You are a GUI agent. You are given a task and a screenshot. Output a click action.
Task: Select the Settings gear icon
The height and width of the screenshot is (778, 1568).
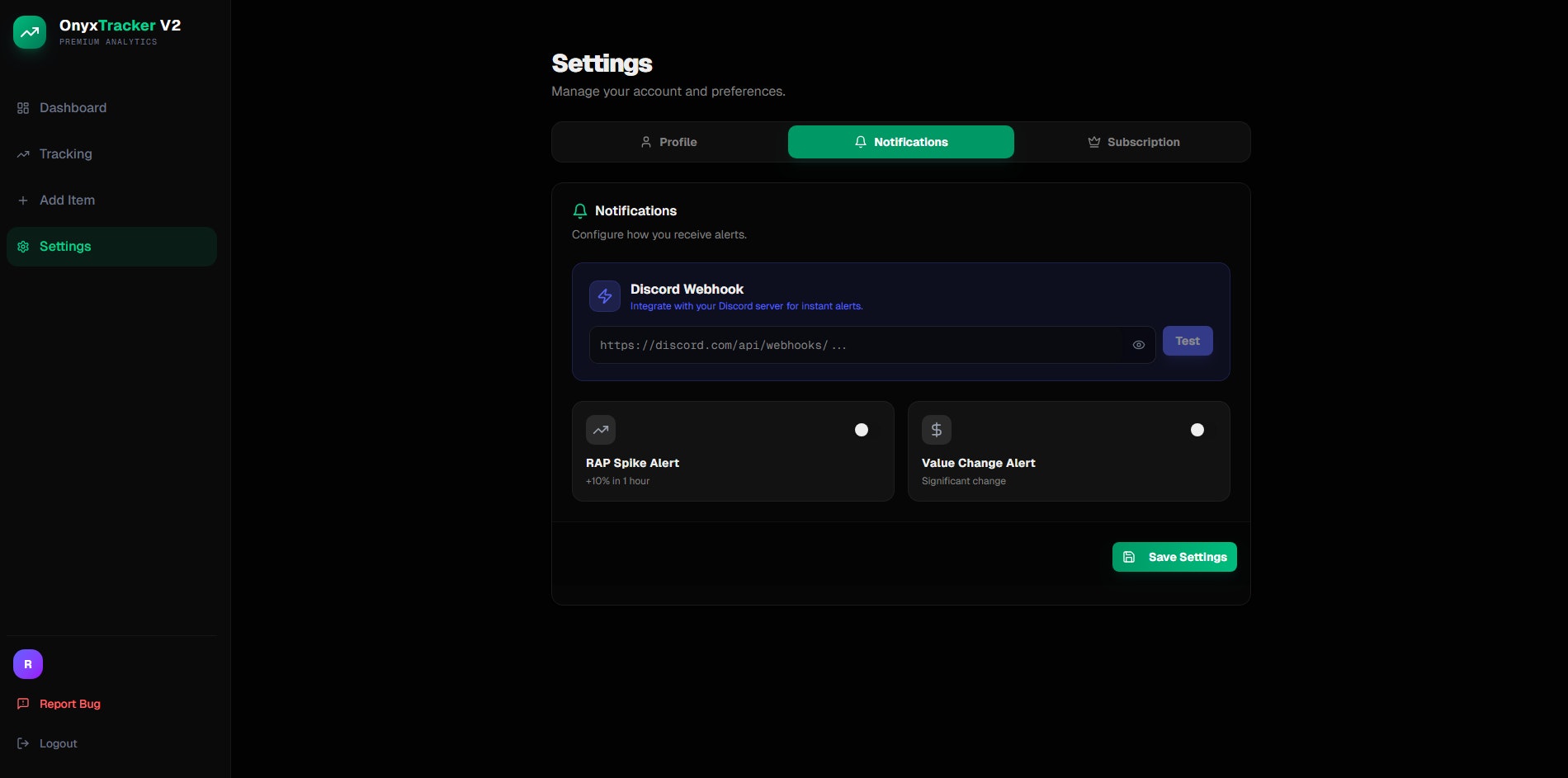coord(23,246)
